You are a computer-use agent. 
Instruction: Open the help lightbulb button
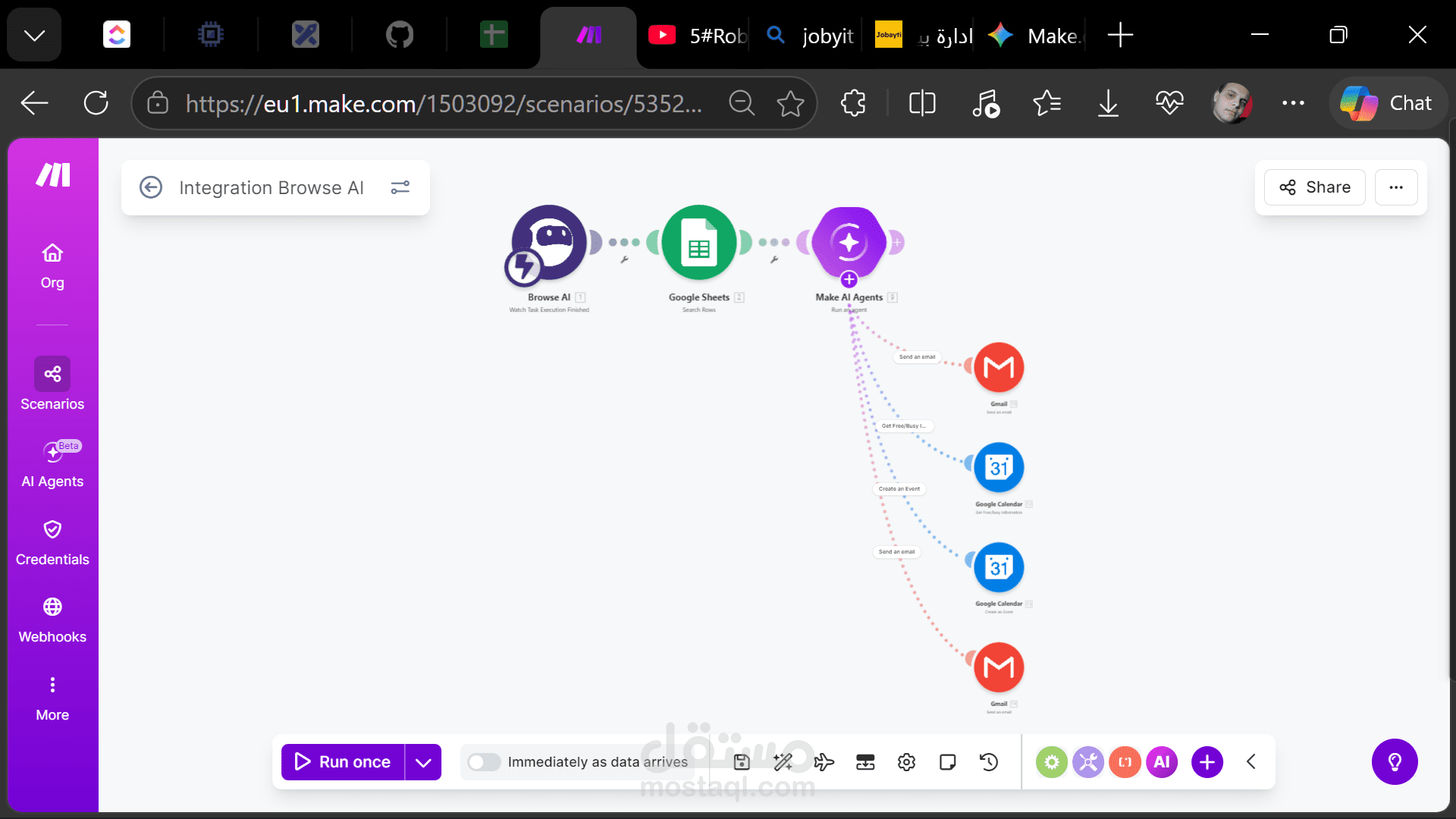(x=1395, y=761)
